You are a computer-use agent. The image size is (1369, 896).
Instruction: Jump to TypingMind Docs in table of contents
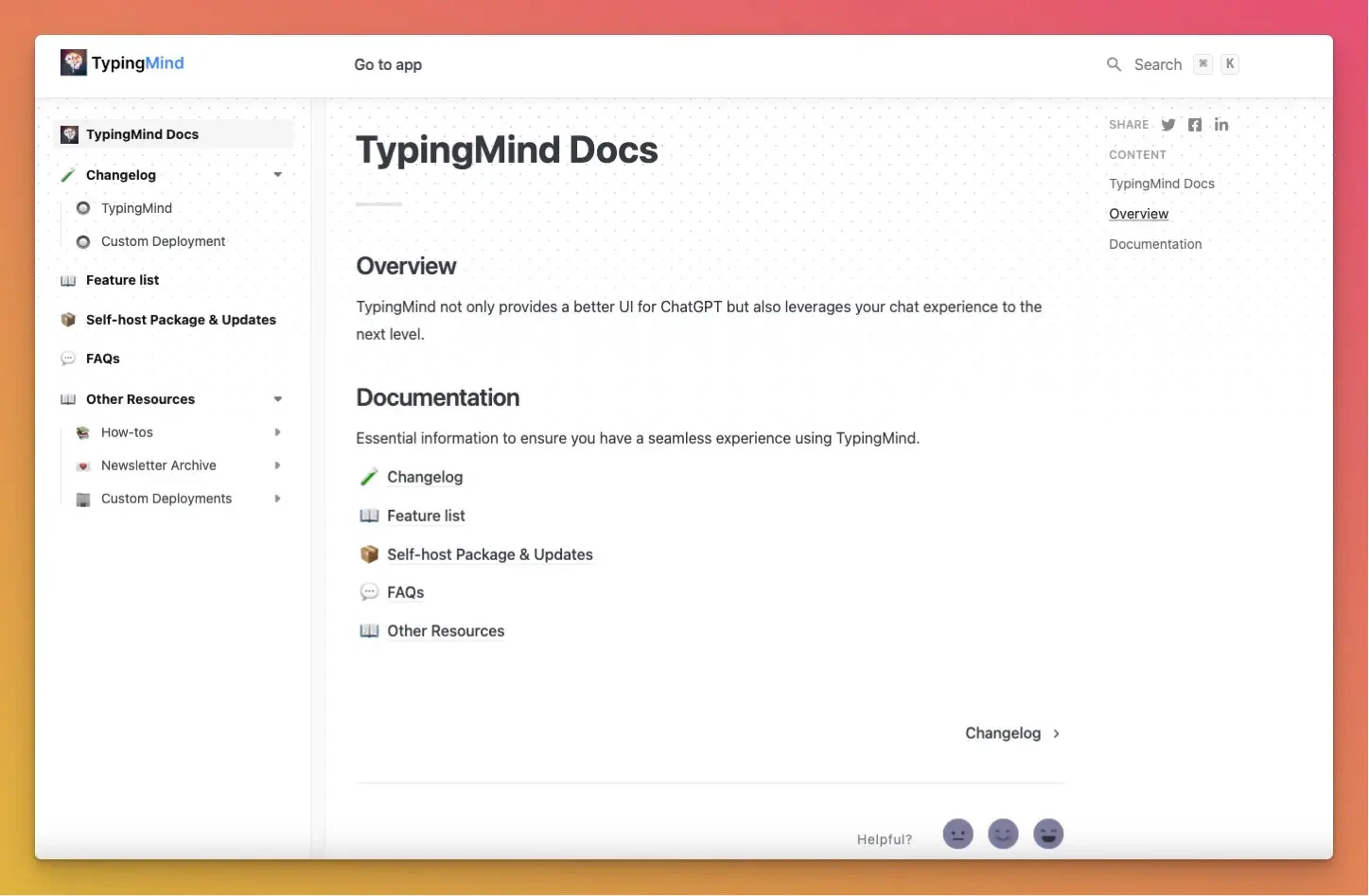[x=1162, y=184]
